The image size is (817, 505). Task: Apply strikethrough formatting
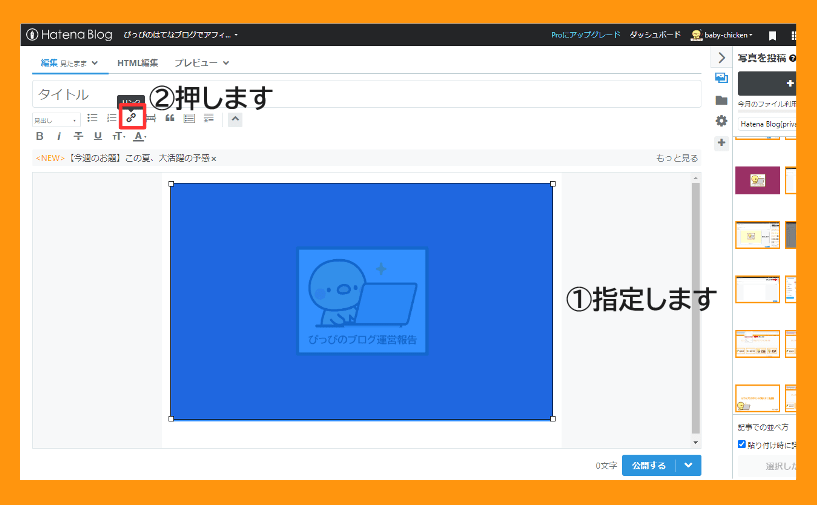[x=78, y=137]
